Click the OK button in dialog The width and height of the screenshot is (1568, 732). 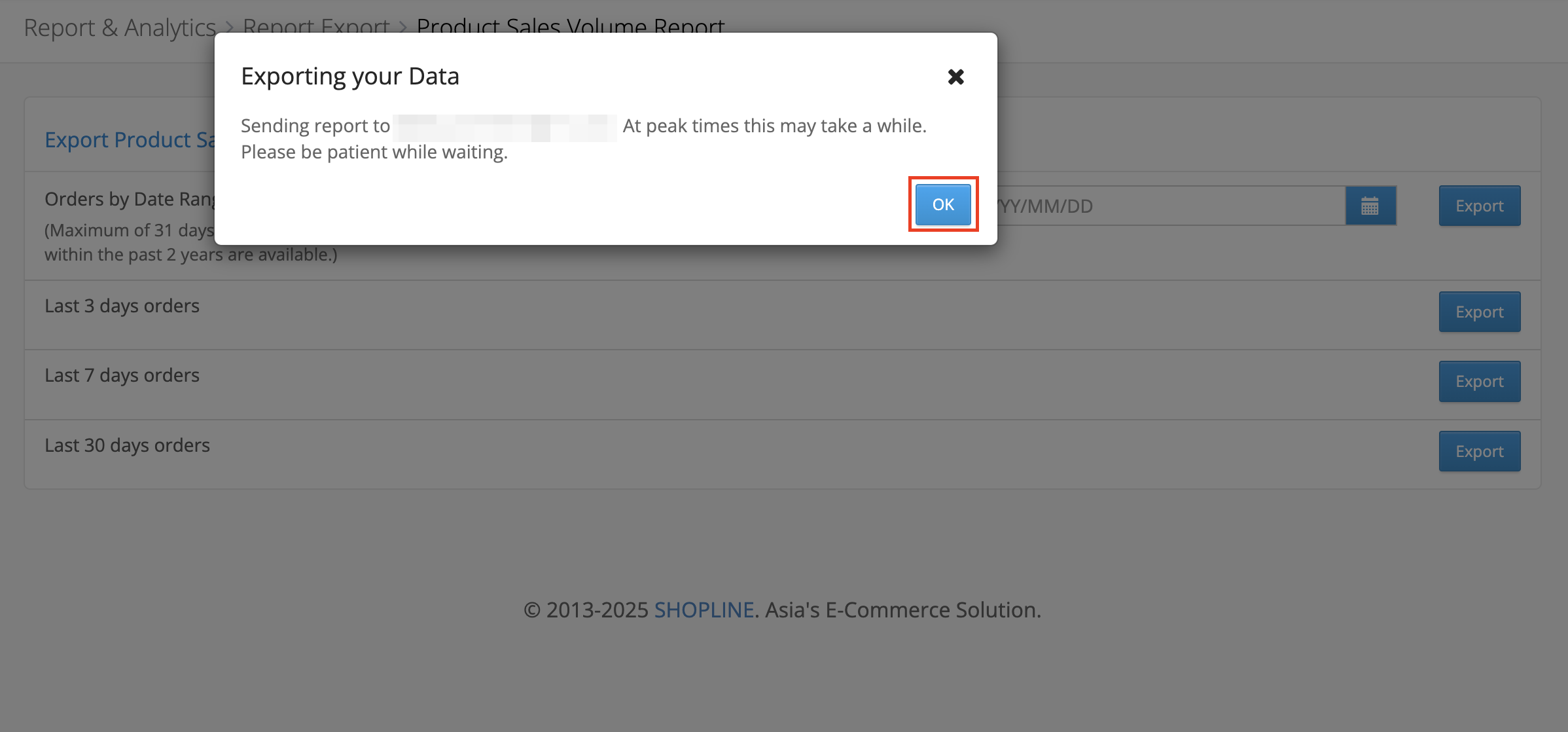coord(942,205)
